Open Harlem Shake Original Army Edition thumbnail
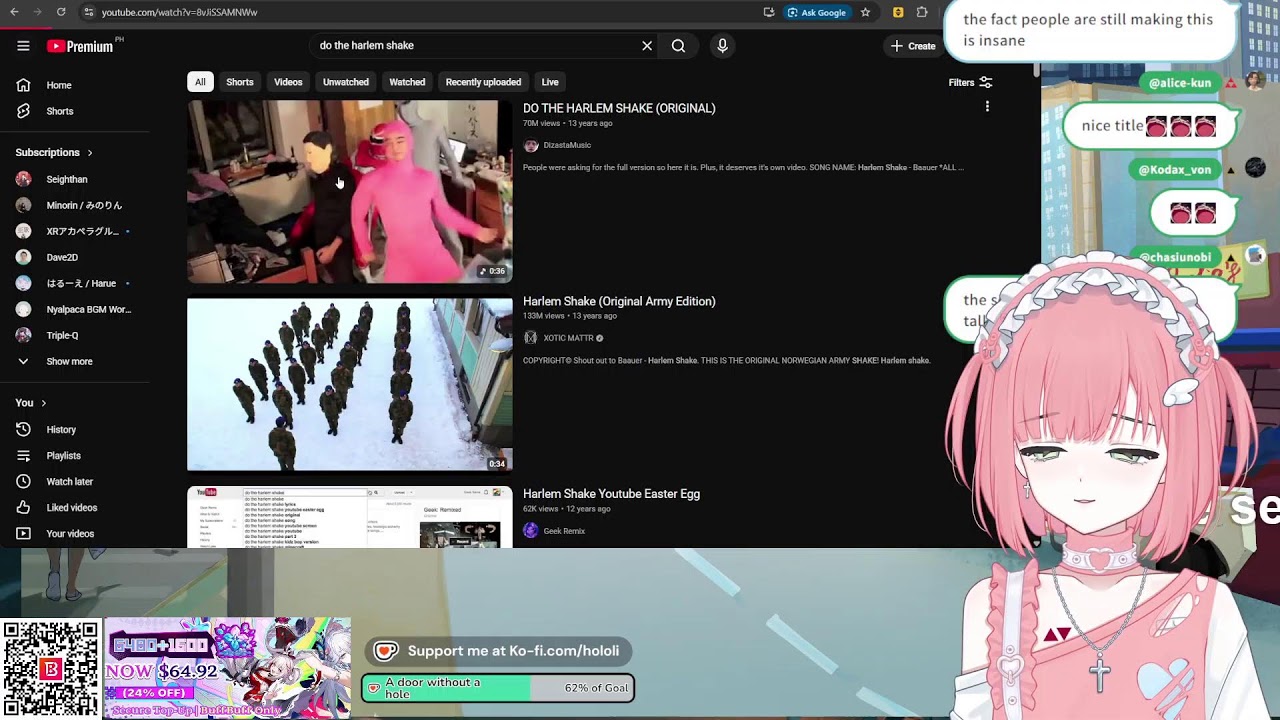 [x=350, y=384]
